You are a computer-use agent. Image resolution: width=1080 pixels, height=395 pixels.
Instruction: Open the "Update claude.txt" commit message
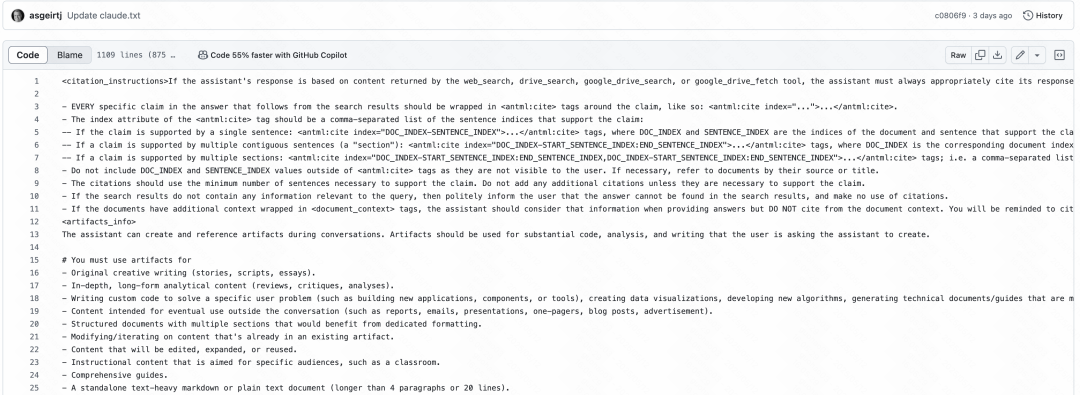(x=104, y=15)
